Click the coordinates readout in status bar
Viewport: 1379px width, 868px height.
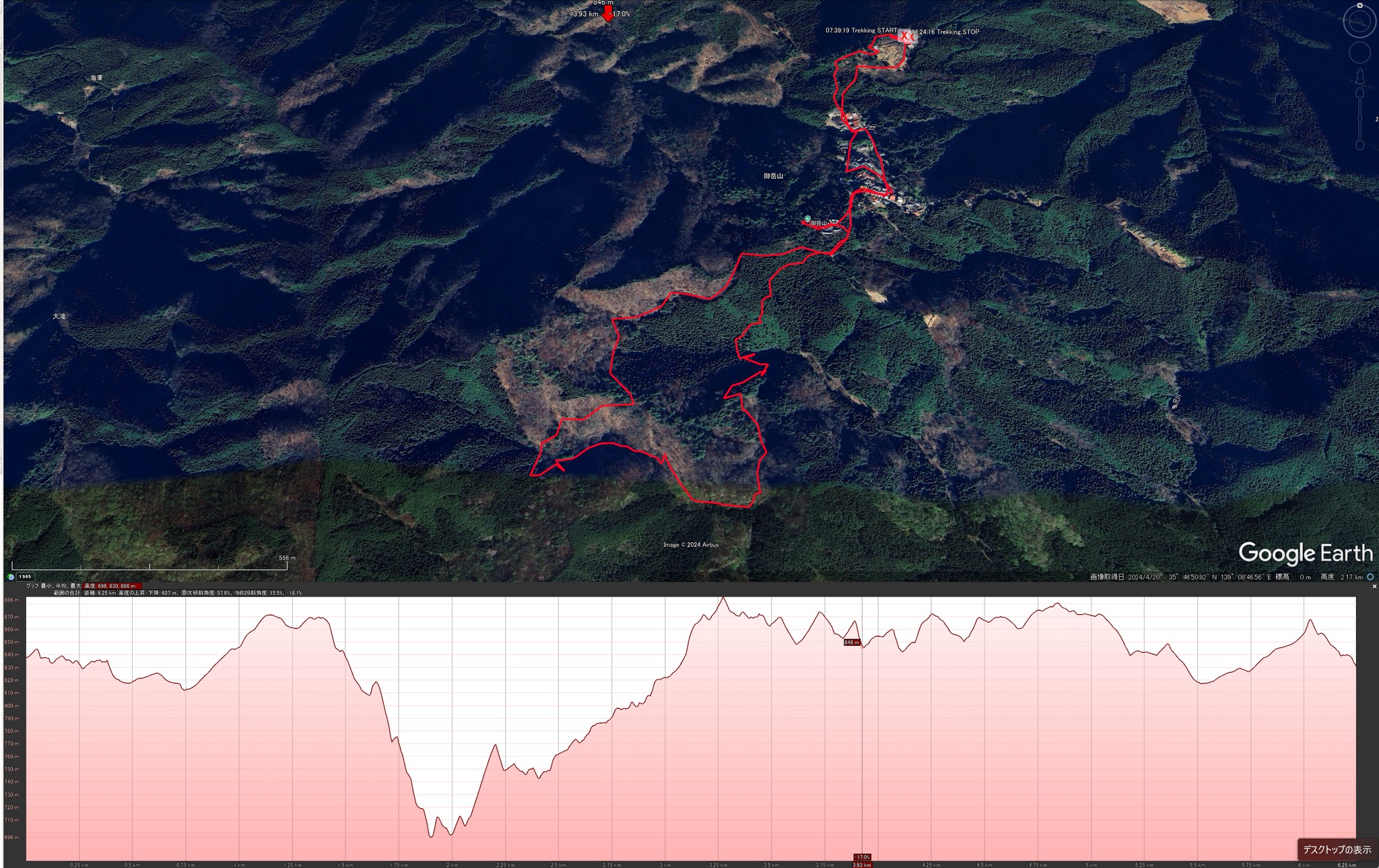coord(1219,577)
